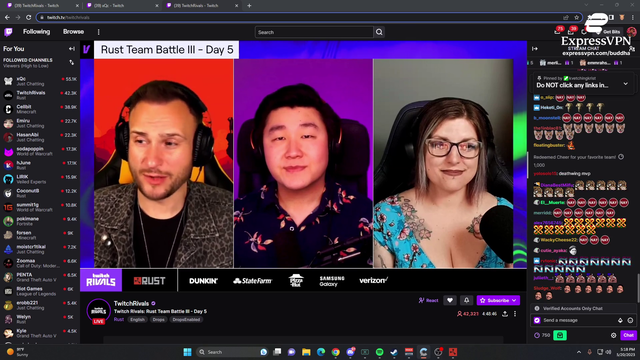The image size is (640, 360).
Task: Select the English tag
Action: click(138, 319)
